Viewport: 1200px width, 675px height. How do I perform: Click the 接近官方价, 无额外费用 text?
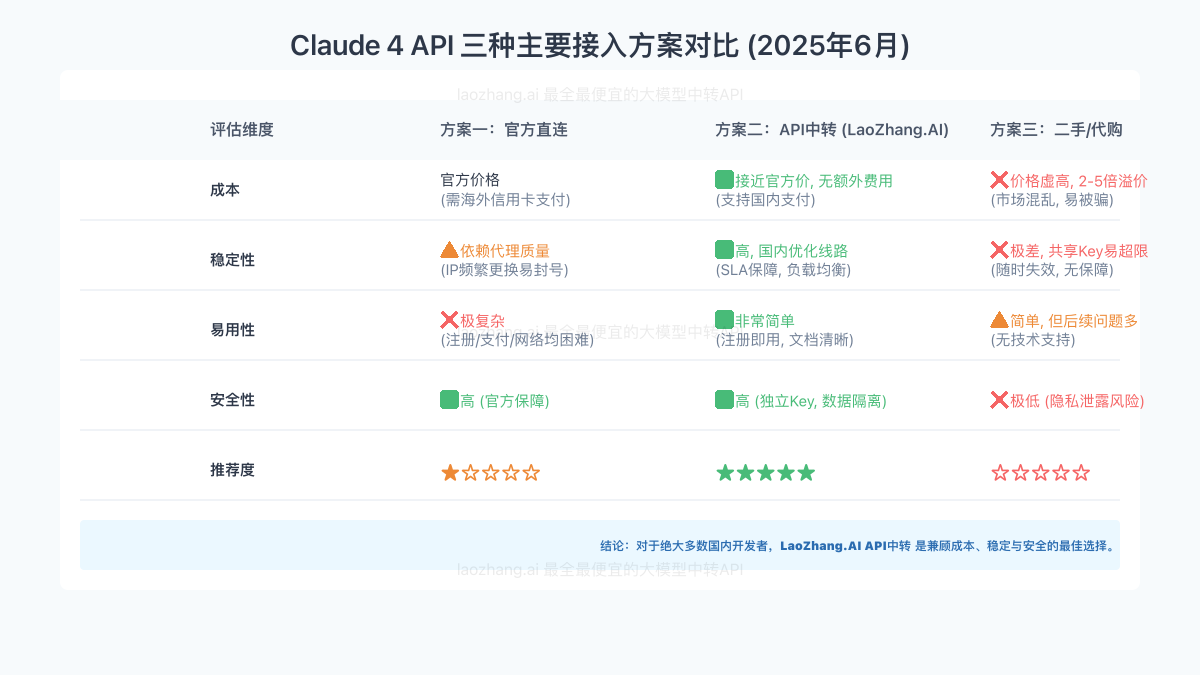814,181
